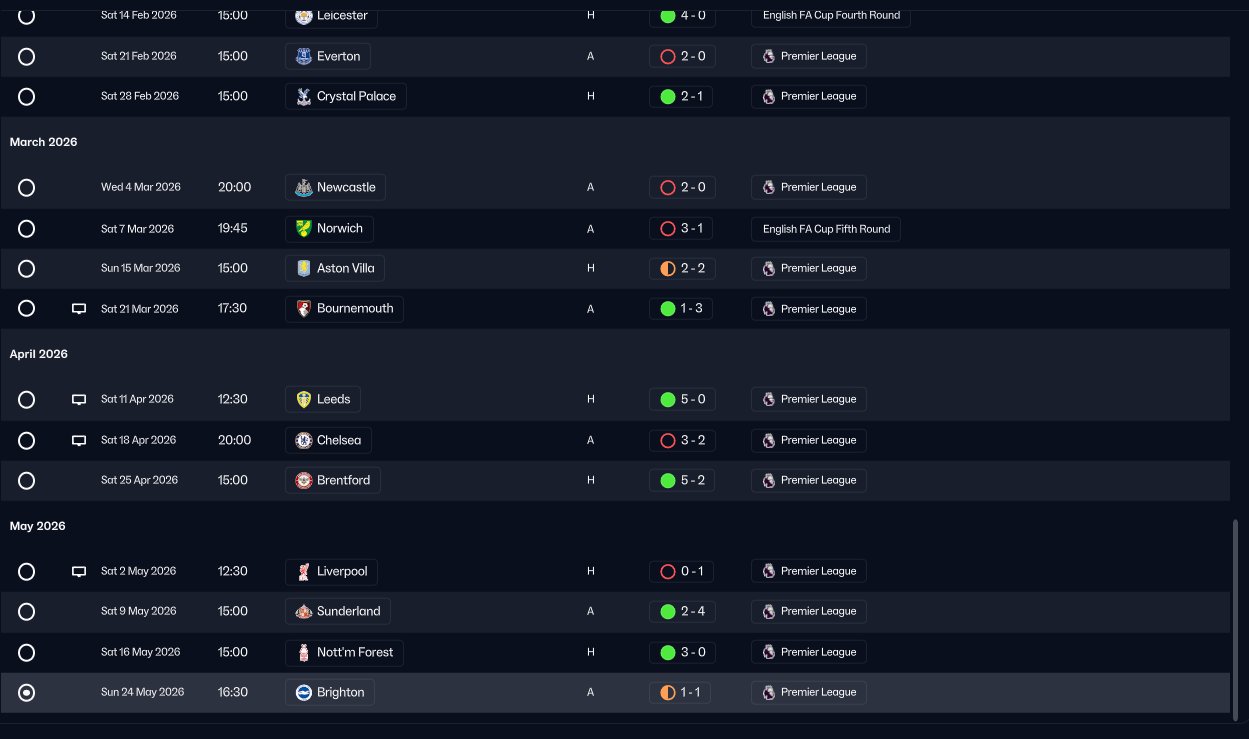Select the radio button for Sat 25 Apr Brentford
1249x739 pixels.
[27, 481]
